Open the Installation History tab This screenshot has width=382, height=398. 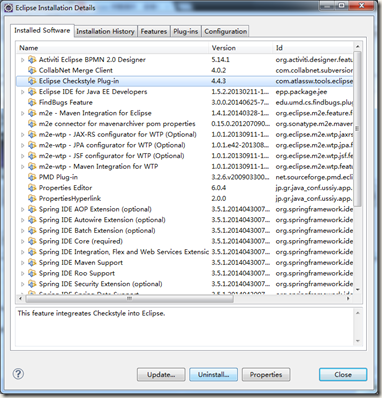coord(105,31)
